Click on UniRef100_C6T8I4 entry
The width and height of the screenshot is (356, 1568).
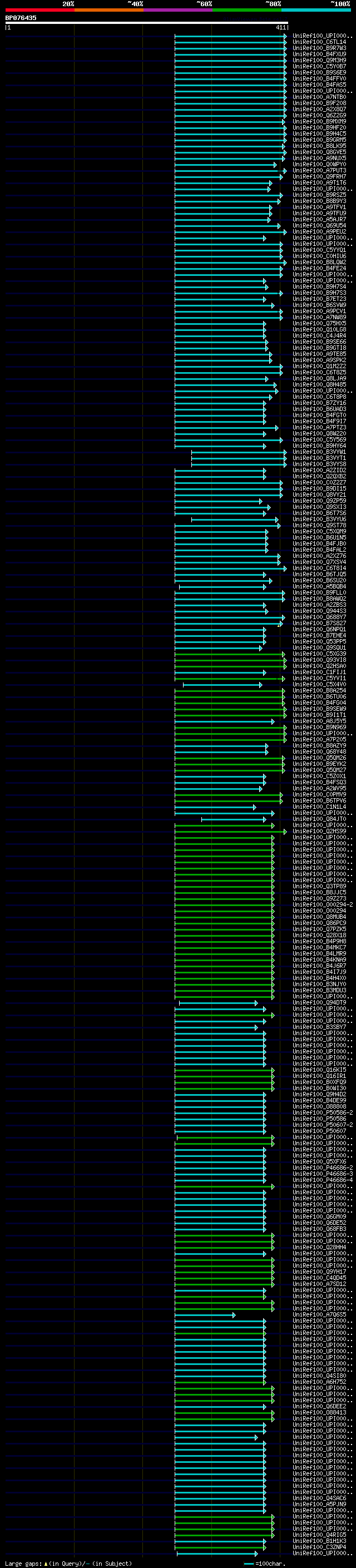coord(319,568)
